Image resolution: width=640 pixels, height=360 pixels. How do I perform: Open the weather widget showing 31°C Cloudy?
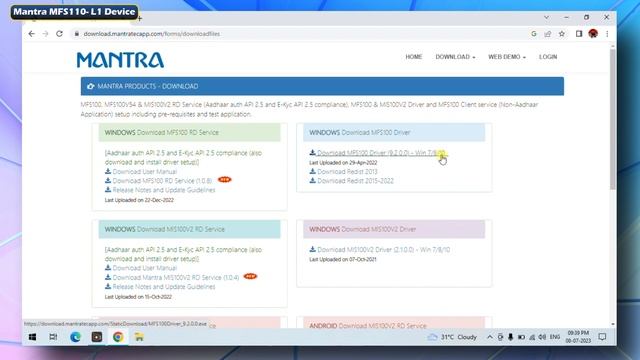click(x=452, y=337)
